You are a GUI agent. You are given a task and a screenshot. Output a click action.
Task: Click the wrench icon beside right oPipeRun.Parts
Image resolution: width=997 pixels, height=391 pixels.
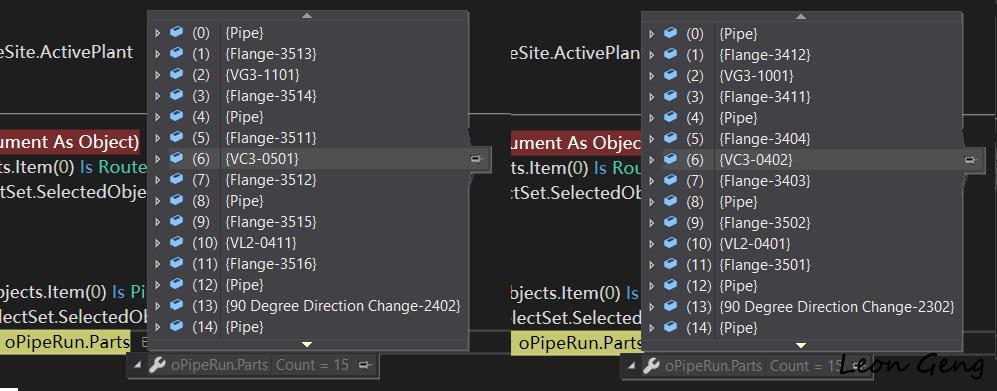[650, 366]
